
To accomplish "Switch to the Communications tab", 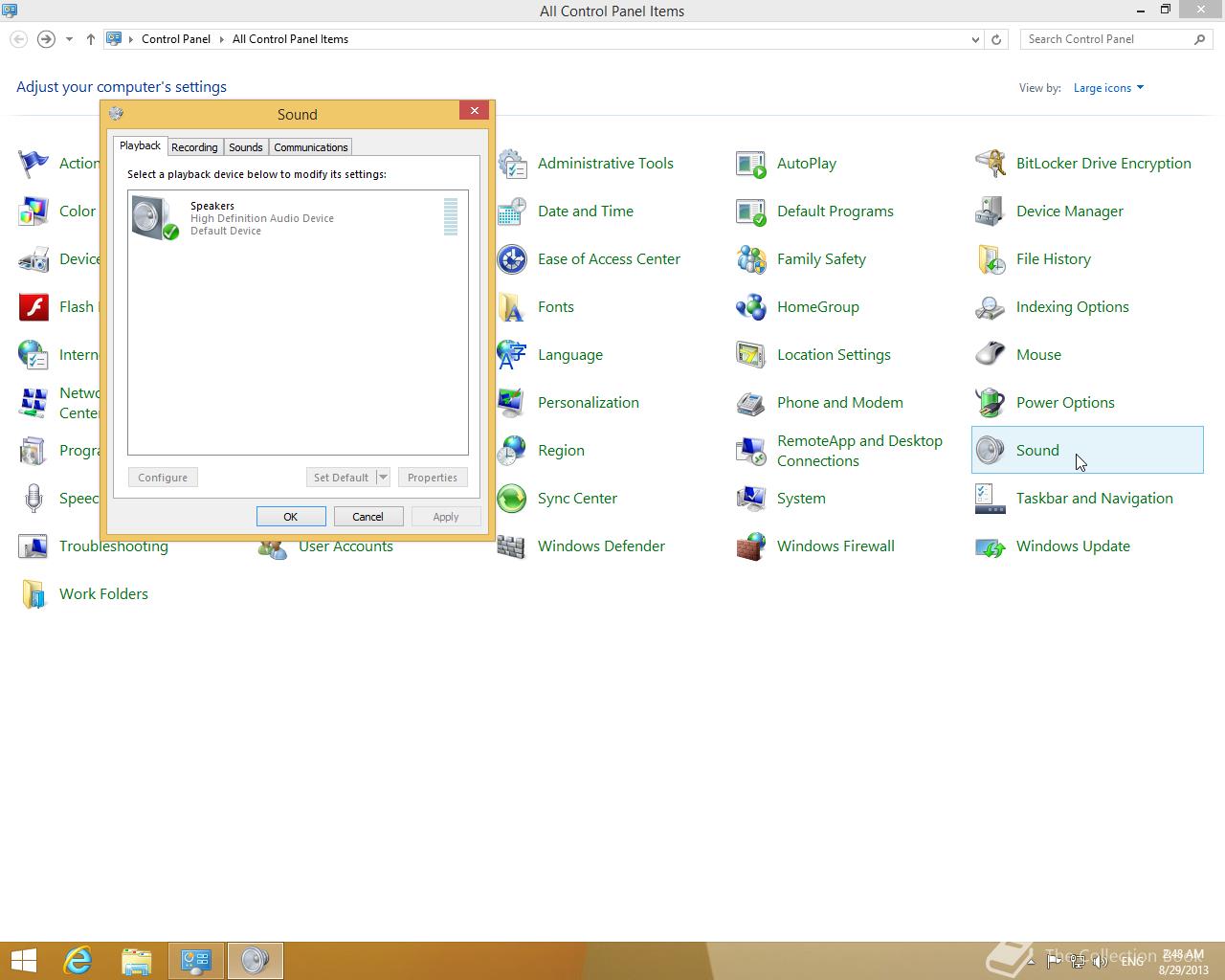I will tap(311, 147).
